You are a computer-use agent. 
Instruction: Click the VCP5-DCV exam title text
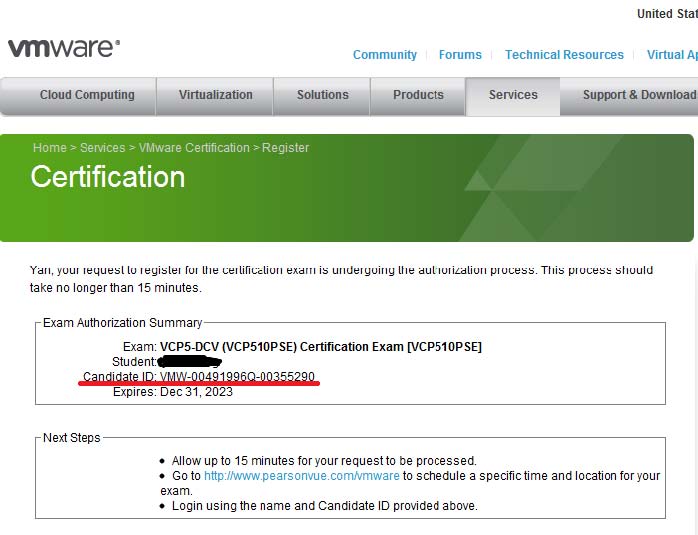pyautogui.click(x=320, y=347)
